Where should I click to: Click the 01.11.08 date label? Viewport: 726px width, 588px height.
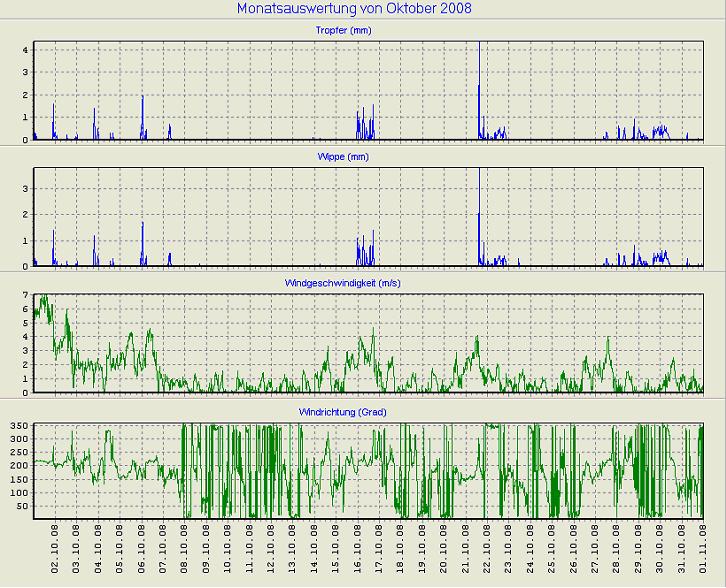(702, 549)
